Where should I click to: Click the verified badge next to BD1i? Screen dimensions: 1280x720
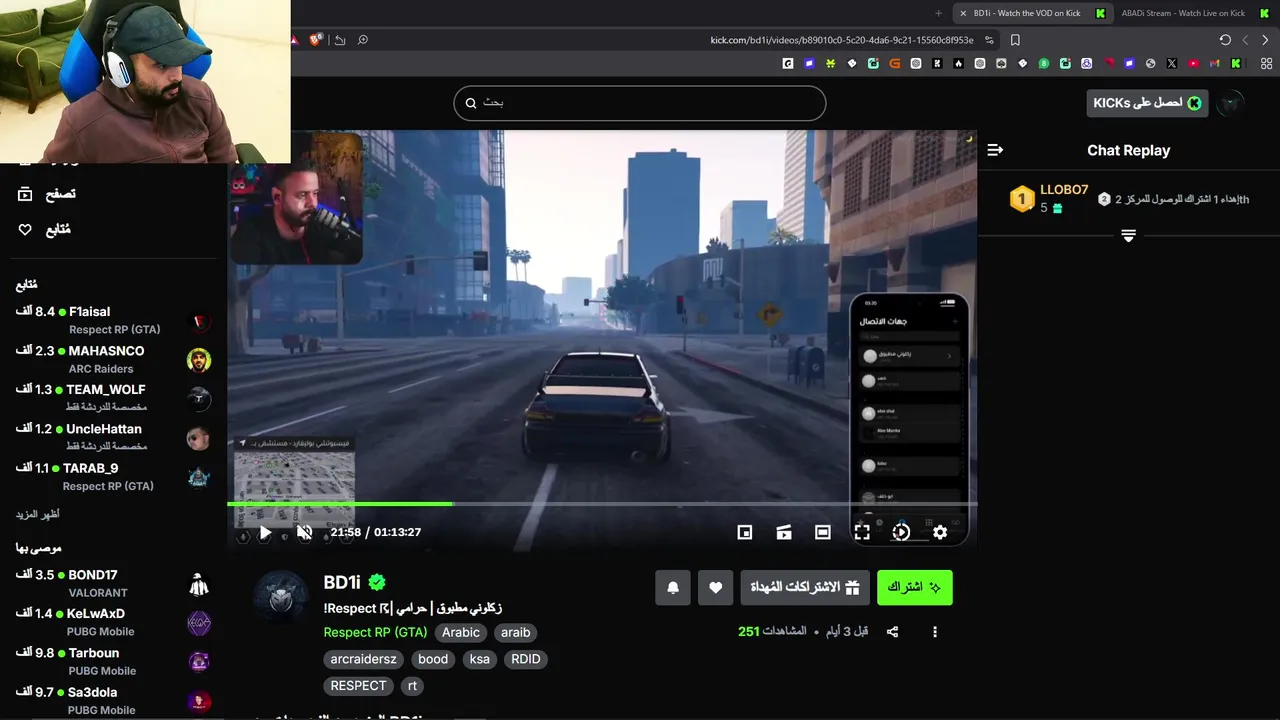(377, 582)
